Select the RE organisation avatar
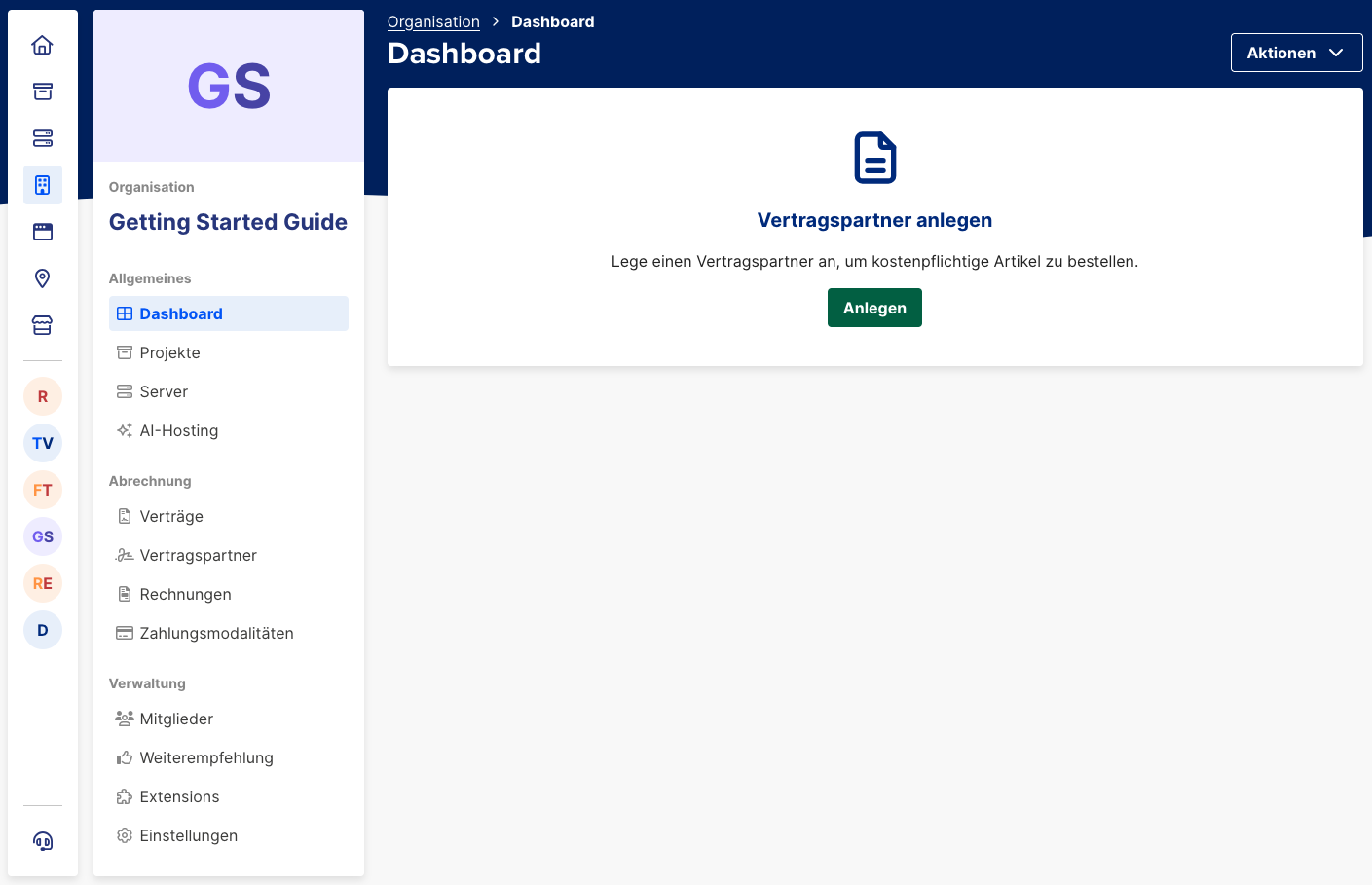1372x885 pixels. 42,583
